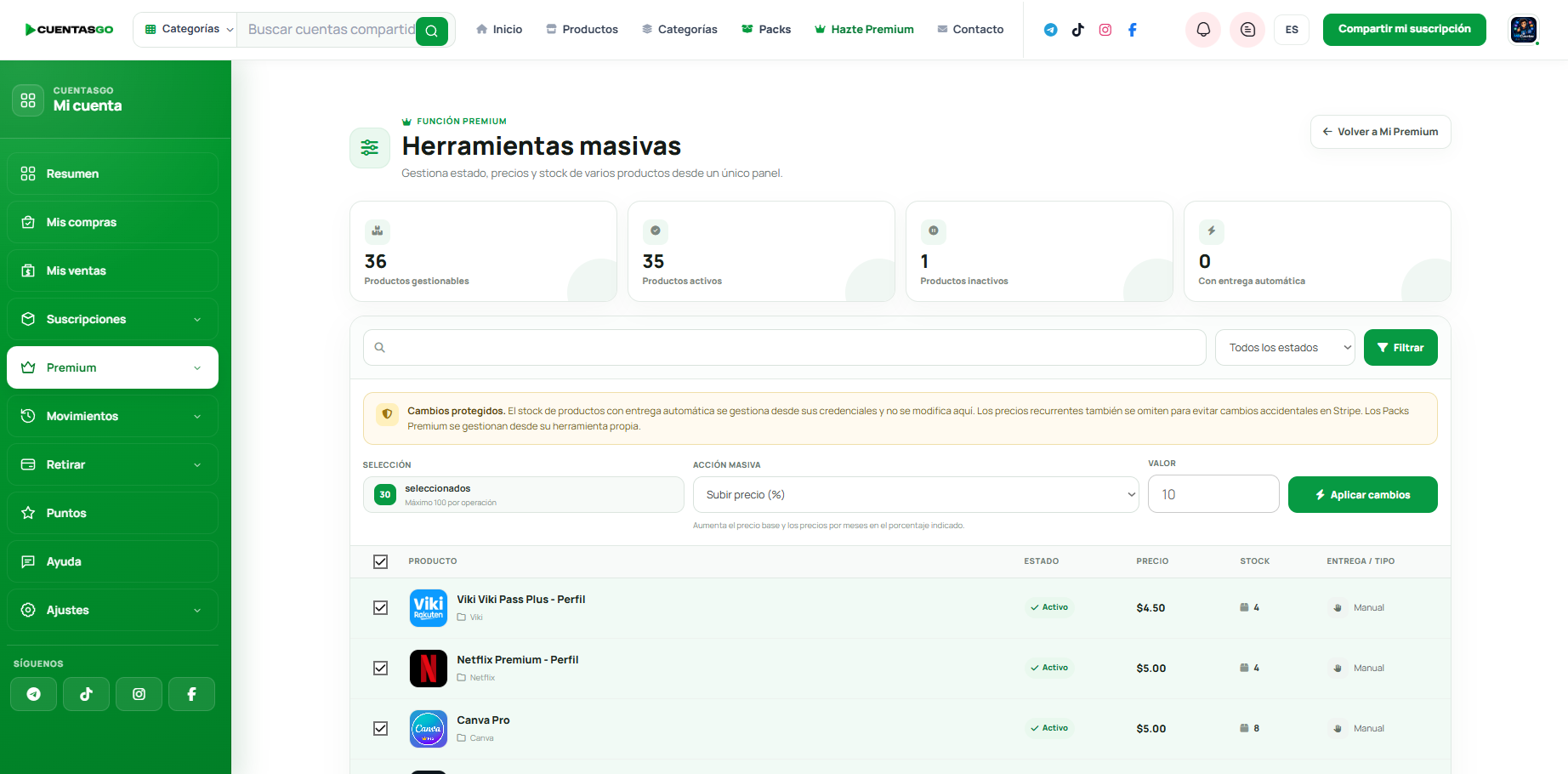Expand Suscripciones in the sidebar
This screenshot has height=774, width=1568.
tap(112, 319)
